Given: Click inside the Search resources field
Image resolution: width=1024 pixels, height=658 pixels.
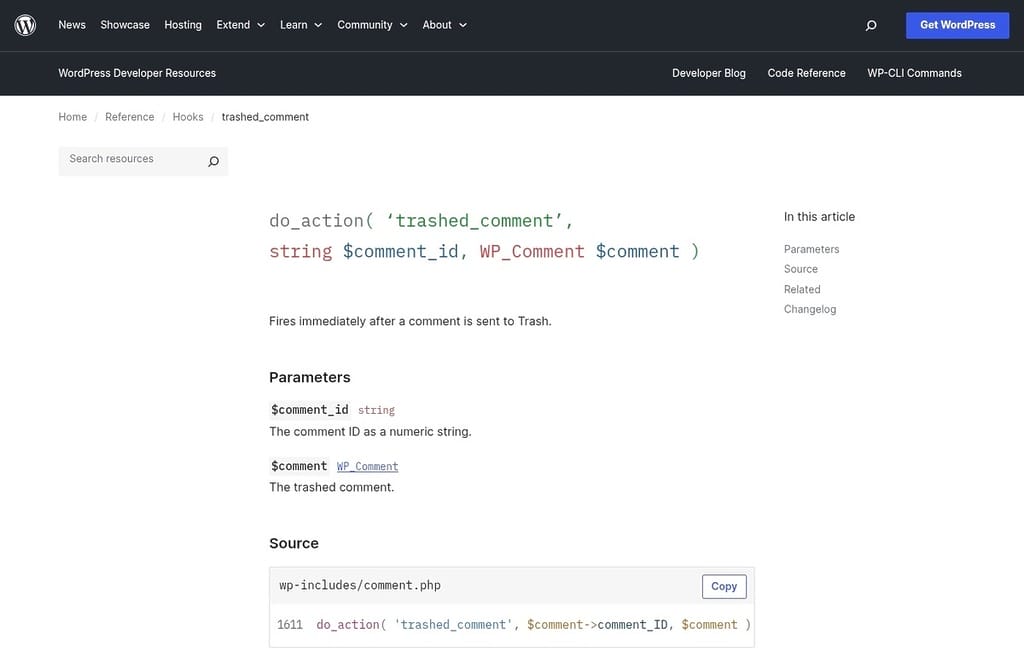Looking at the screenshot, I should tap(130, 160).
